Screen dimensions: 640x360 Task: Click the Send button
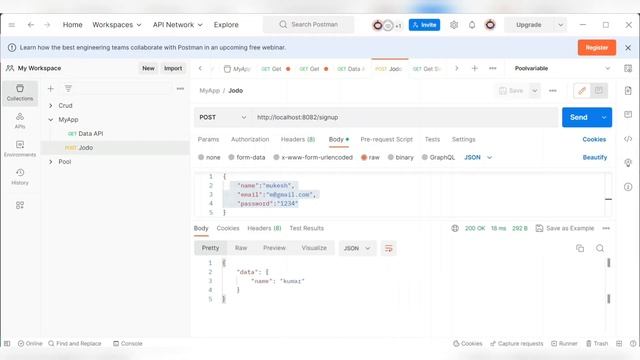578,118
